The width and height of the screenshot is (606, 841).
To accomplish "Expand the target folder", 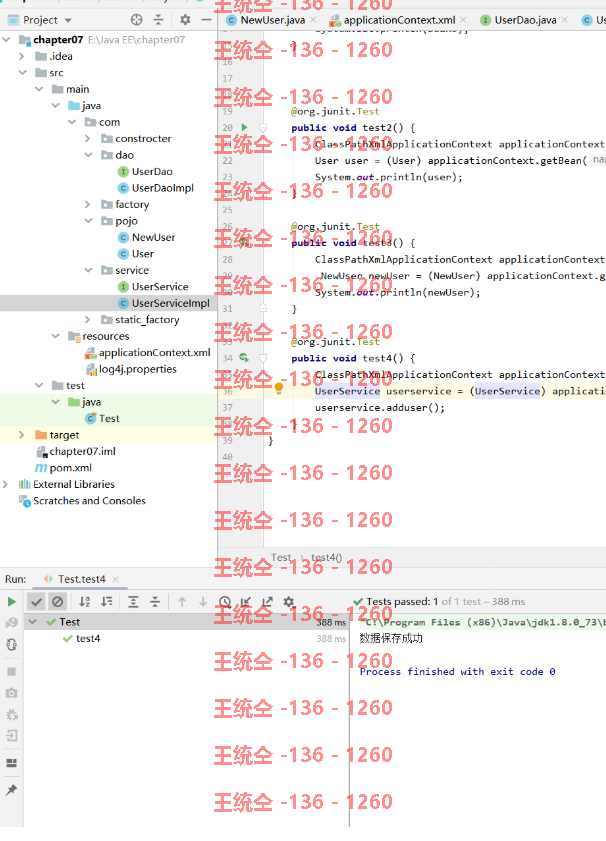I will click(21, 435).
